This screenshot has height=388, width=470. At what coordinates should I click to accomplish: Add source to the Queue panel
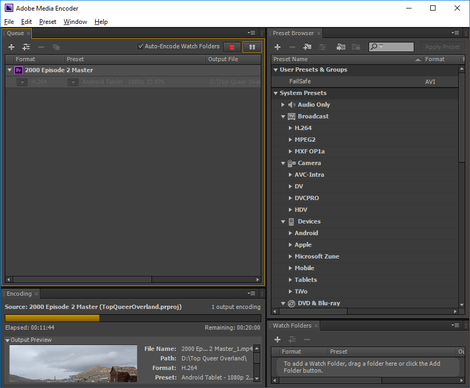[x=11, y=47]
